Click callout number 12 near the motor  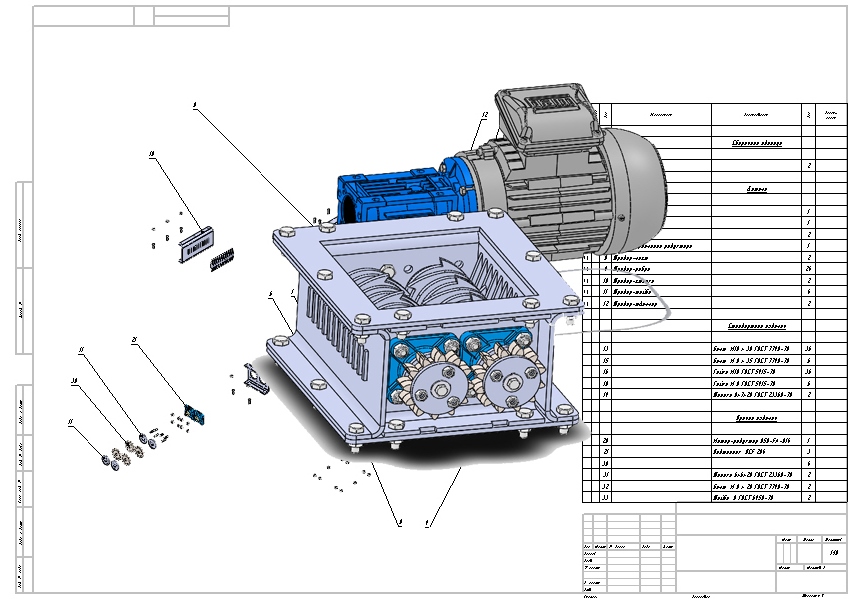point(484,115)
